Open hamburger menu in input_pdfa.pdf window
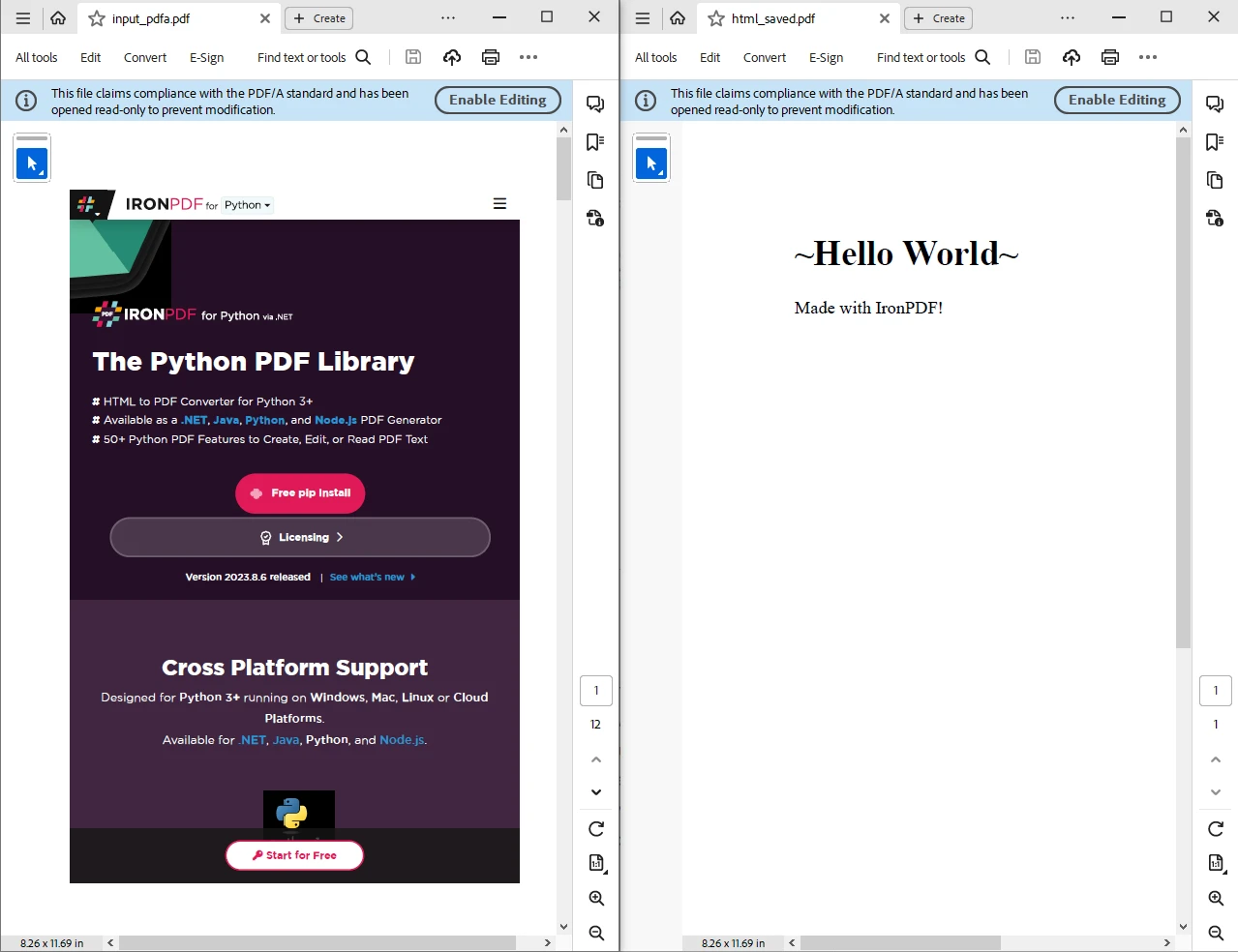The image size is (1238, 952). point(23,18)
